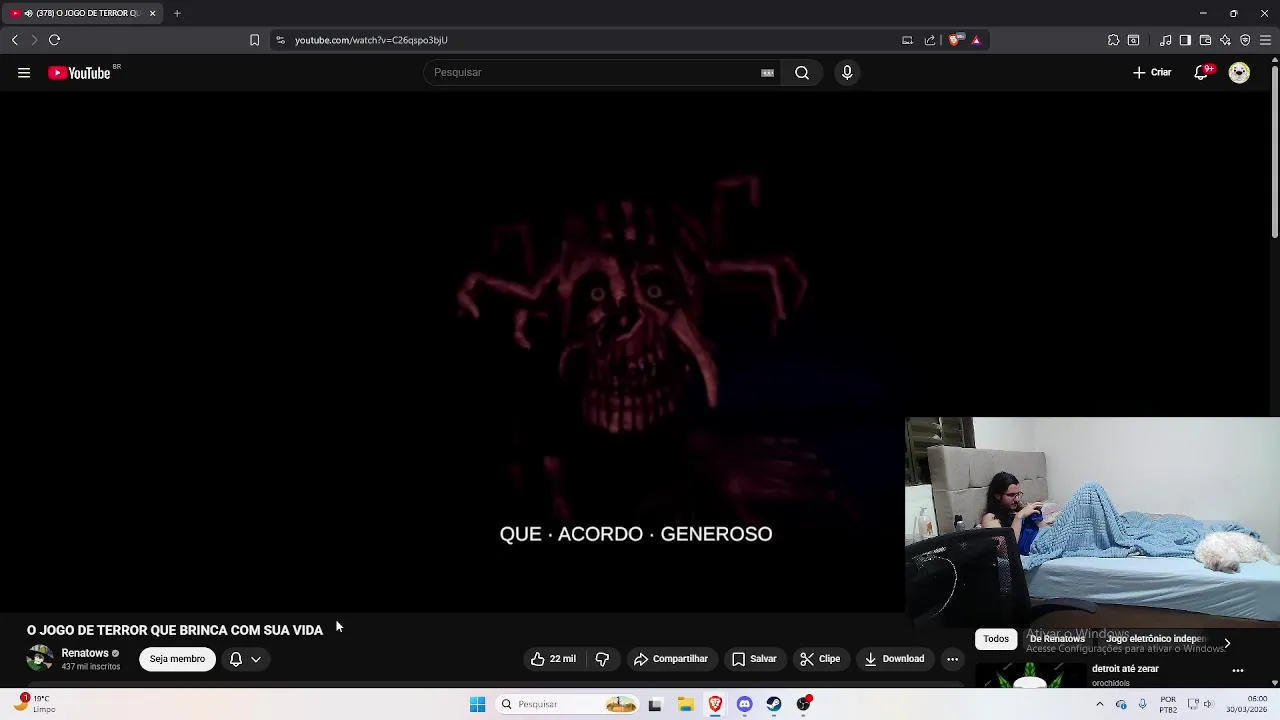Open the detroit até zerar video title
The image size is (1280, 720).
1125,669
